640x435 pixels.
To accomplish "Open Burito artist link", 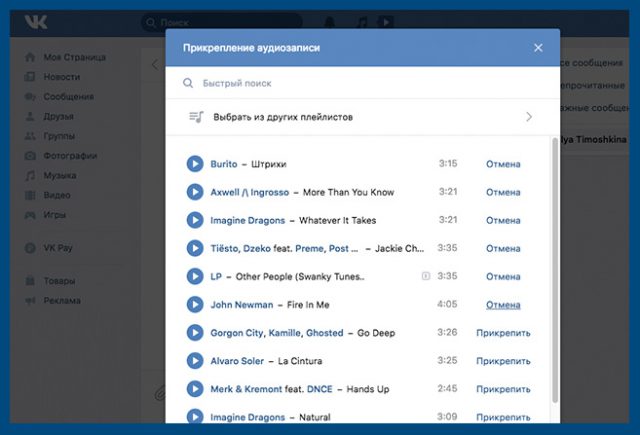I will (x=224, y=164).
